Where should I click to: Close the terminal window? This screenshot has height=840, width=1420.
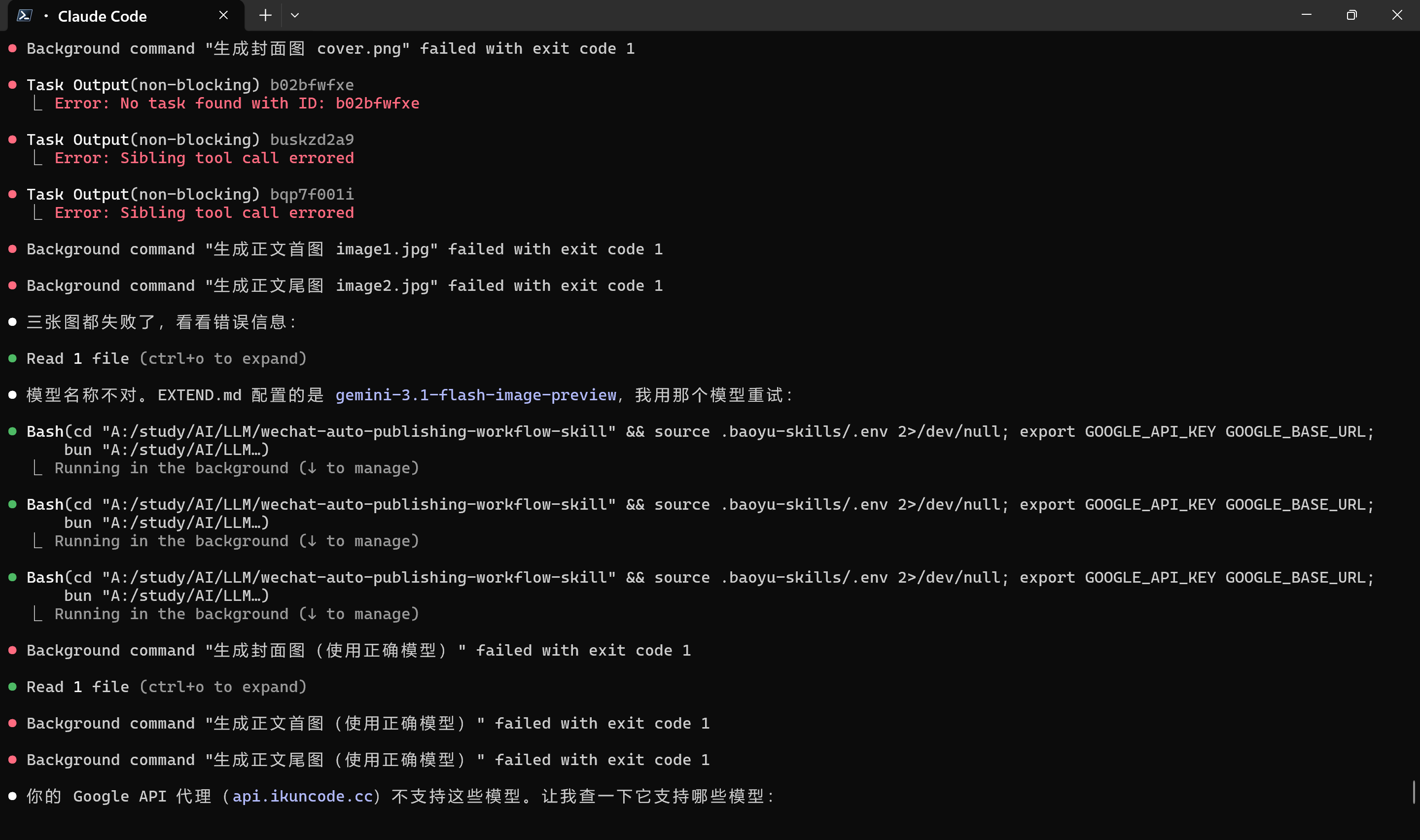pyautogui.click(x=1397, y=15)
